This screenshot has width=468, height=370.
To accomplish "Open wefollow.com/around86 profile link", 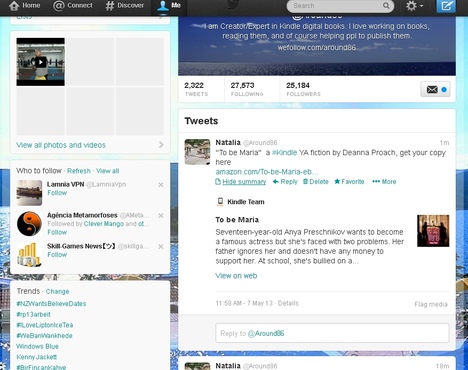I will coord(317,47).
